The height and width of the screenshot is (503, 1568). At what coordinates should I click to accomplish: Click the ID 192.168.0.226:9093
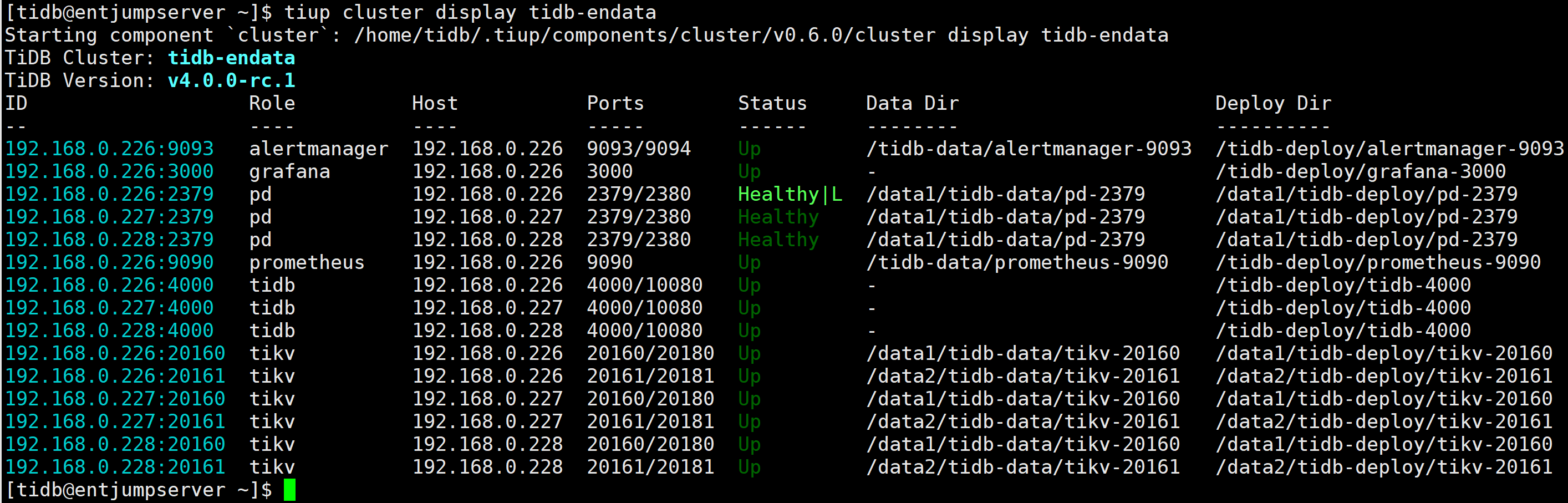click(110, 149)
